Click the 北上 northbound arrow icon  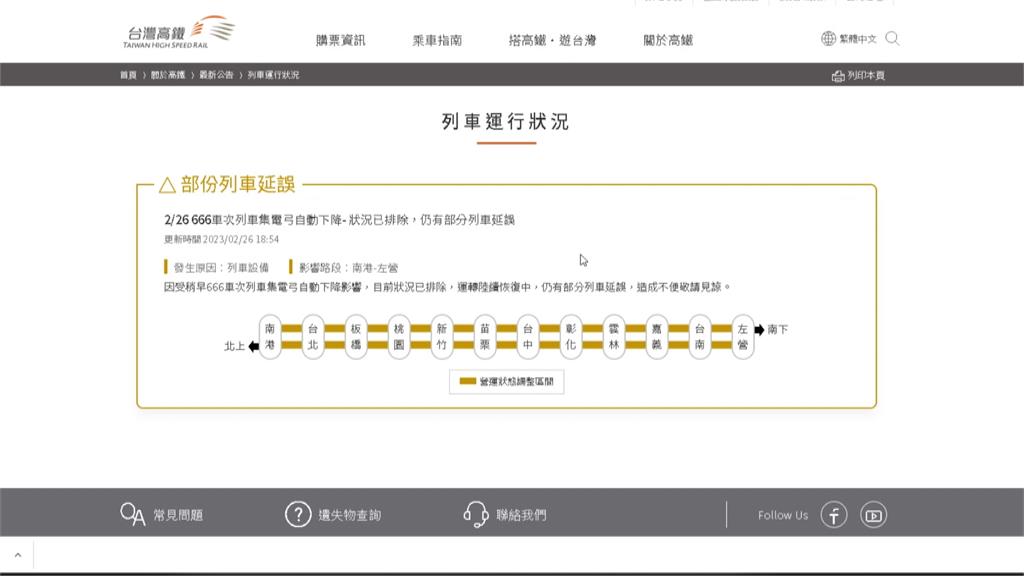pyautogui.click(x=253, y=346)
